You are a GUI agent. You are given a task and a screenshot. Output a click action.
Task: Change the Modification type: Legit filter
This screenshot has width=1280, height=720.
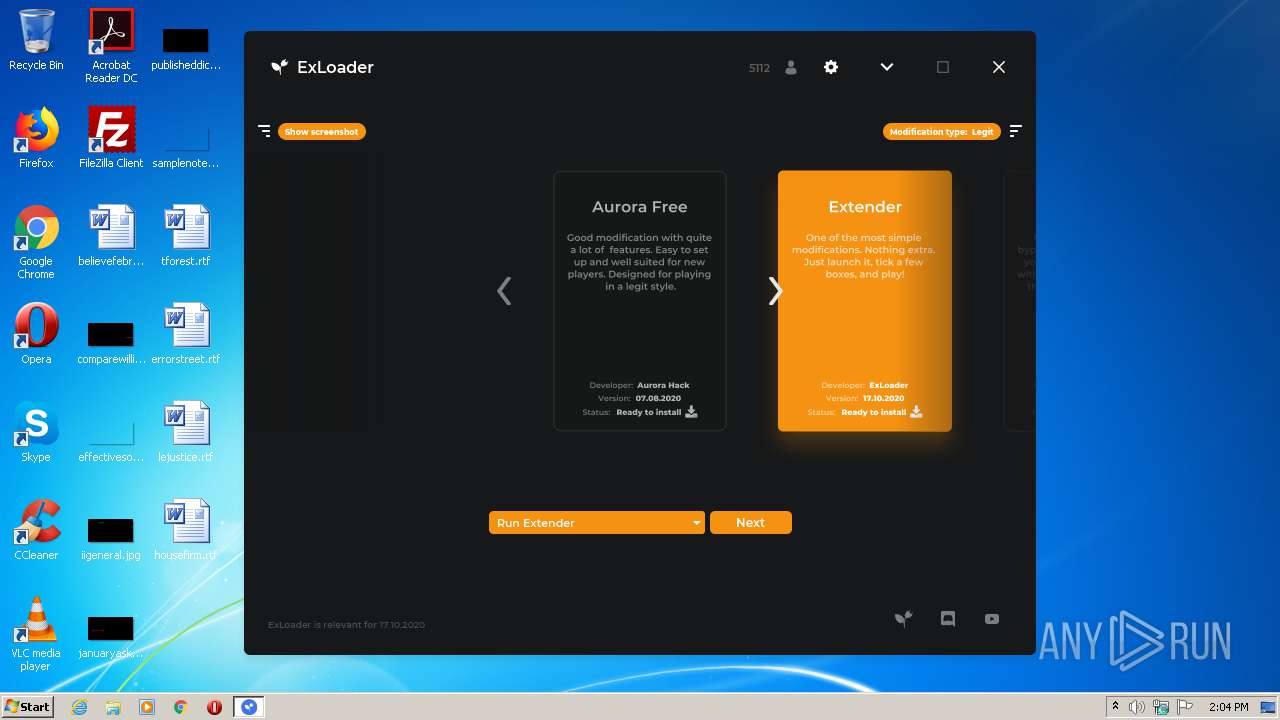click(x=942, y=131)
